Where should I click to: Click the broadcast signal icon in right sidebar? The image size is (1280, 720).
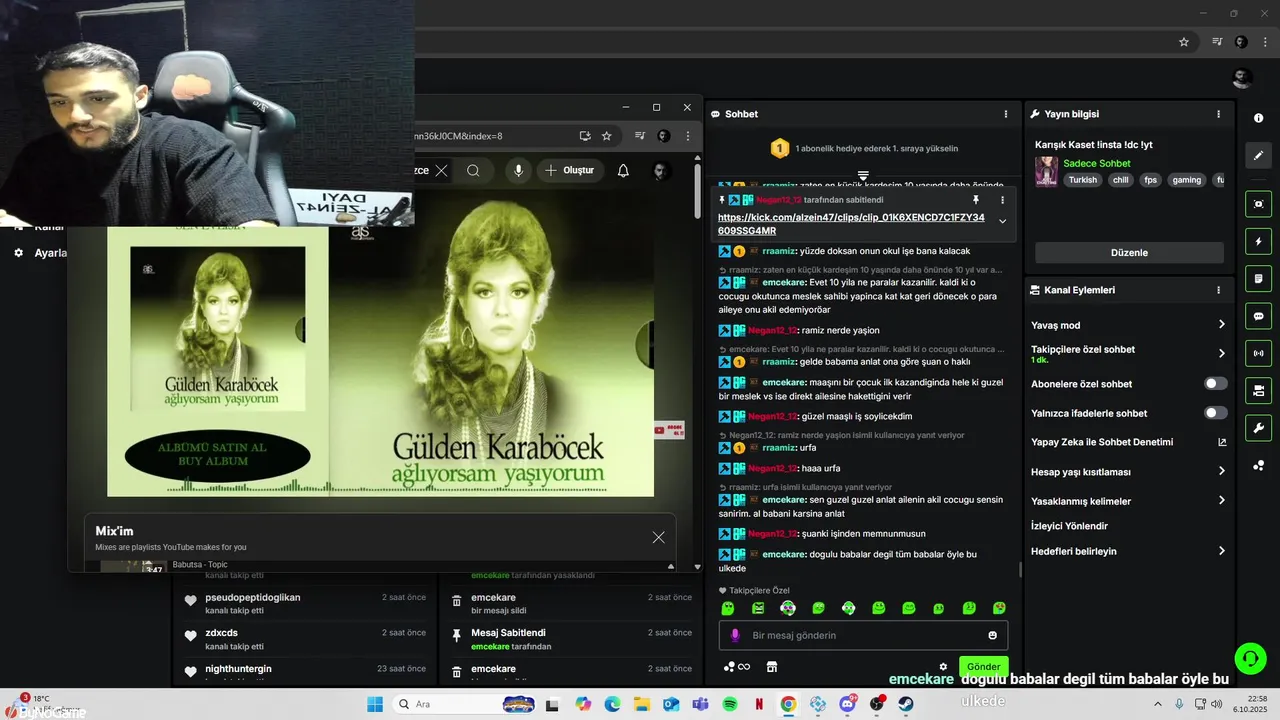click(x=1258, y=353)
